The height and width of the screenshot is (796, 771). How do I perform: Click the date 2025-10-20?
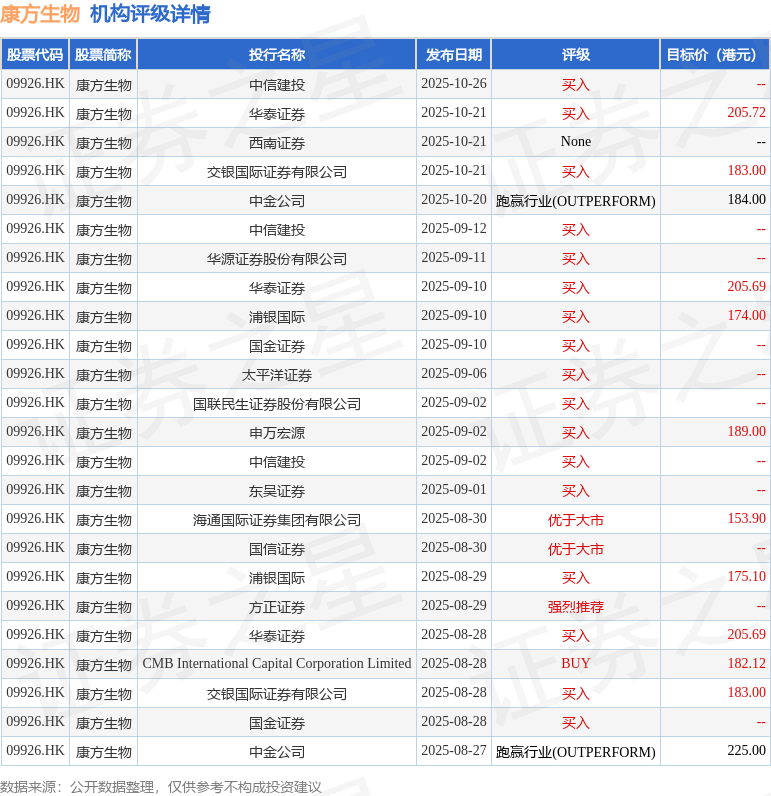click(x=454, y=199)
